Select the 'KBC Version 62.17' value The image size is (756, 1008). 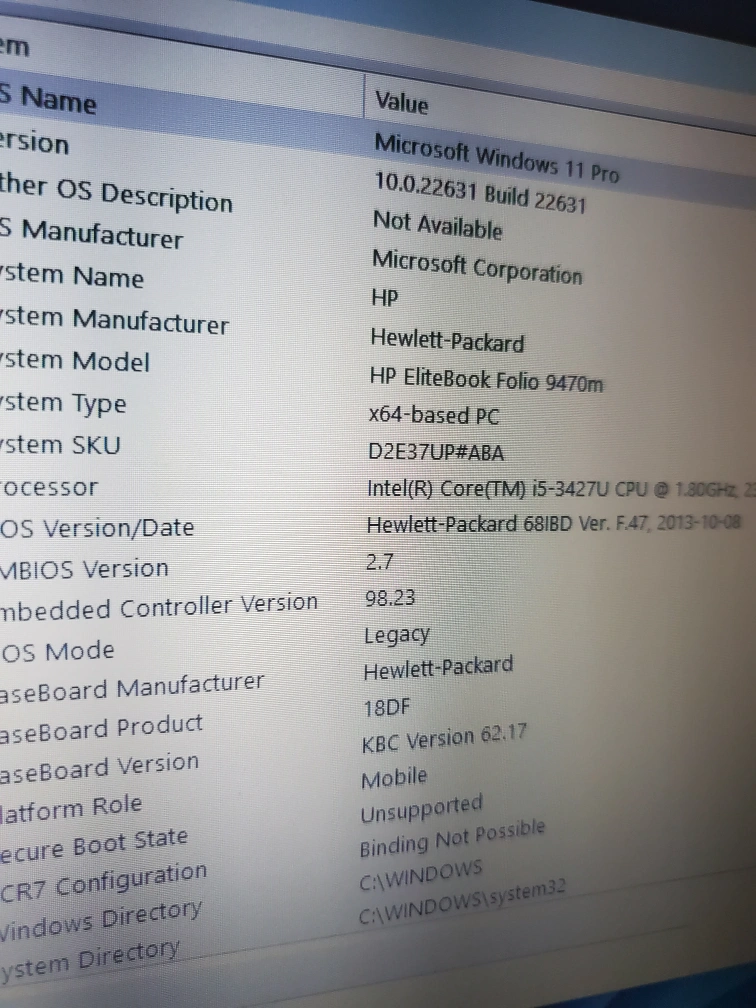444,737
